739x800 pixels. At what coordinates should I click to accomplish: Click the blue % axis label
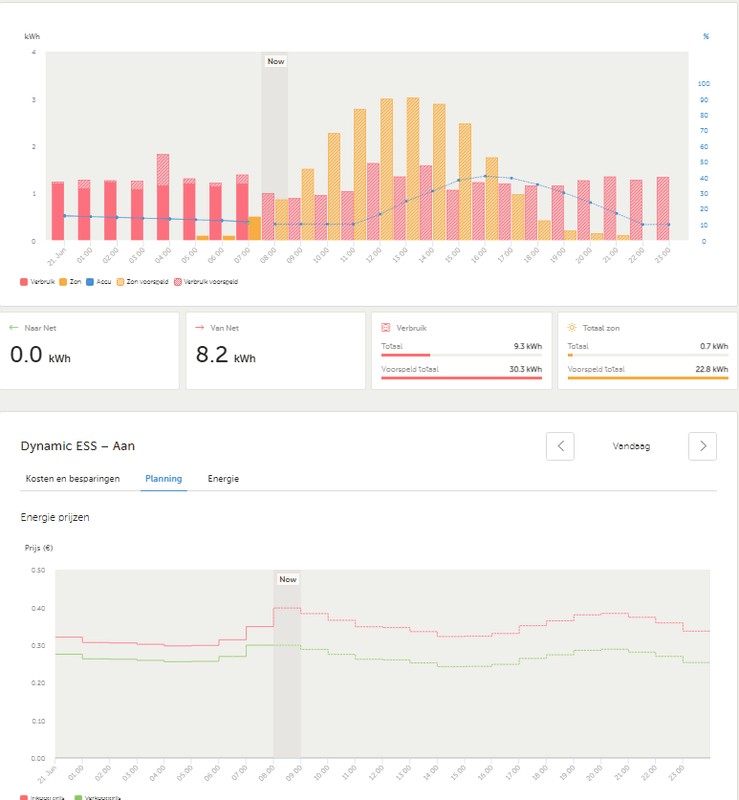point(706,36)
